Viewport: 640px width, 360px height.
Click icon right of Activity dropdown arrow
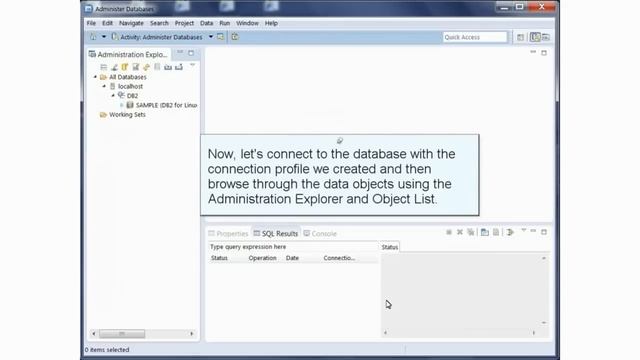[x=220, y=37]
